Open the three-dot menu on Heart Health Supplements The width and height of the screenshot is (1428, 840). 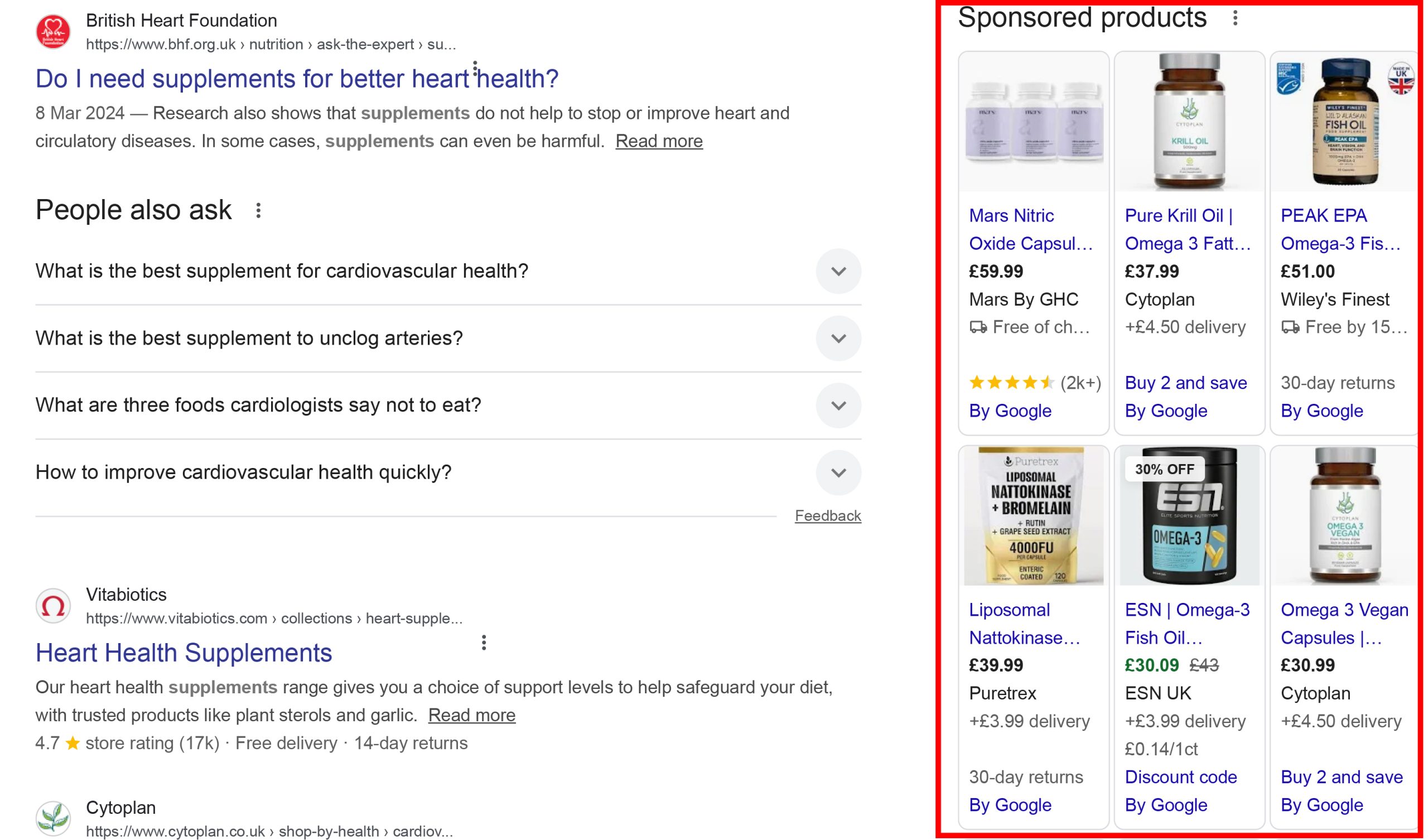(x=484, y=642)
